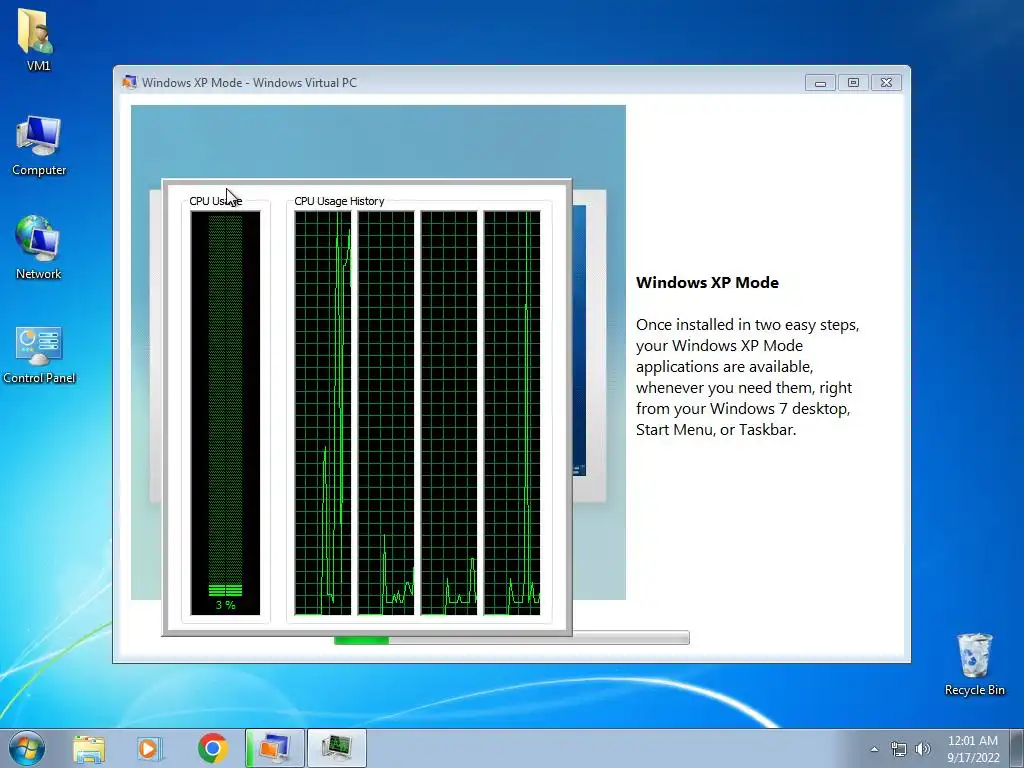
Task: Switch to Windows Virtual PC taskbar button
Action: (x=275, y=748)
